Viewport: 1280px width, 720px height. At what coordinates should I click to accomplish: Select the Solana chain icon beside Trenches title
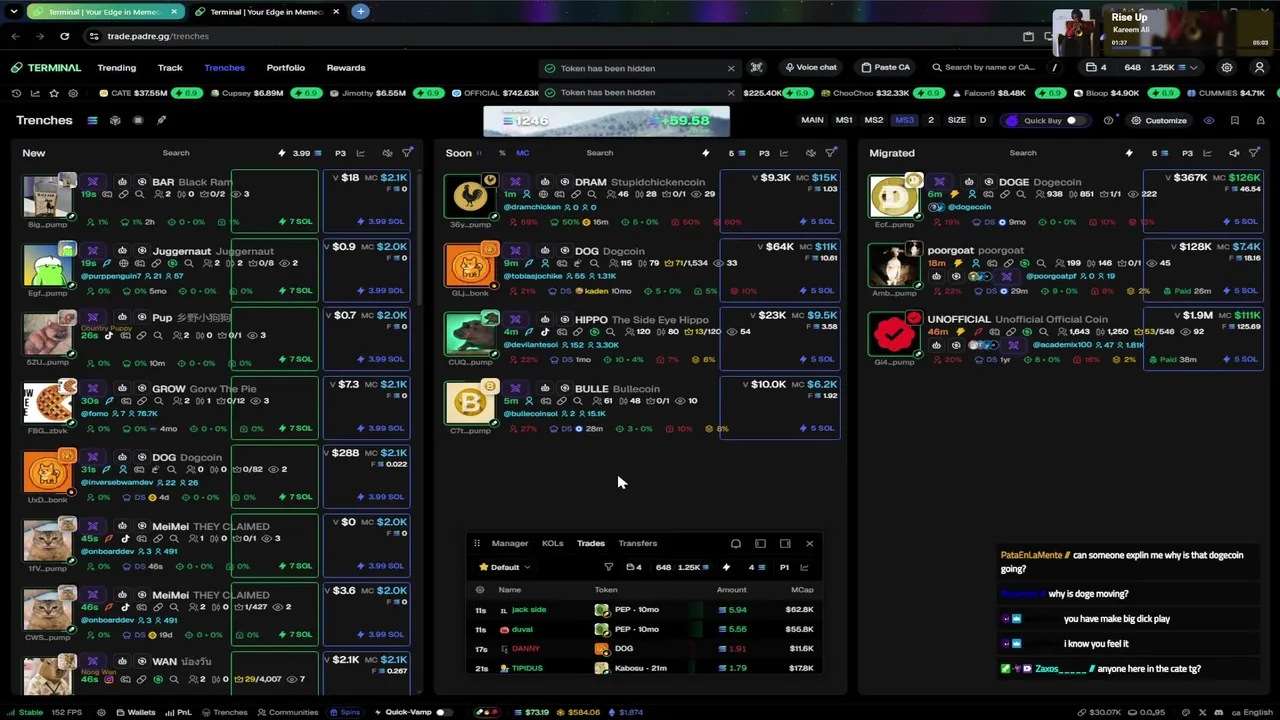click(x=92, y=121)
